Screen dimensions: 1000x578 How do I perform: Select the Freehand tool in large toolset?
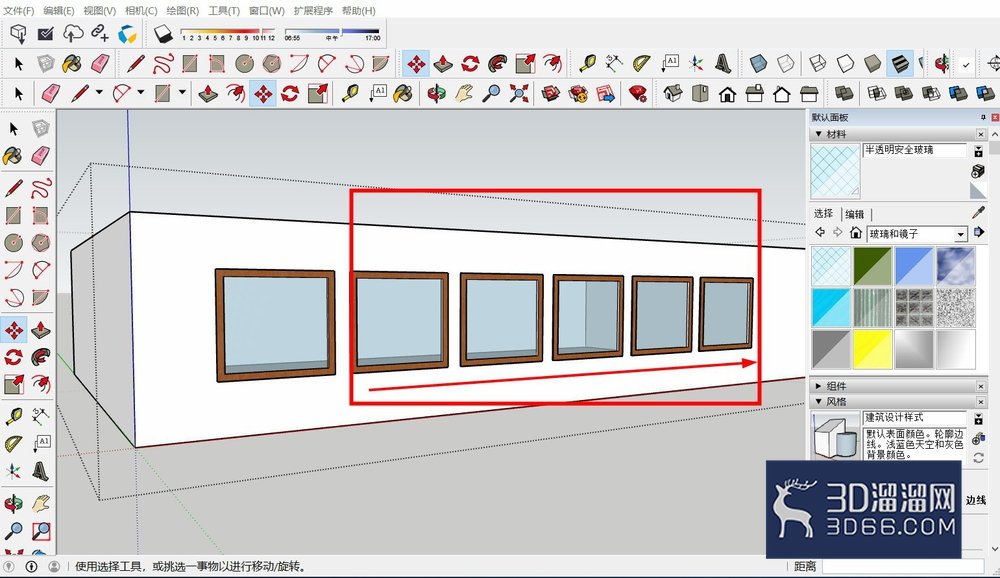(x=41, y=188)
